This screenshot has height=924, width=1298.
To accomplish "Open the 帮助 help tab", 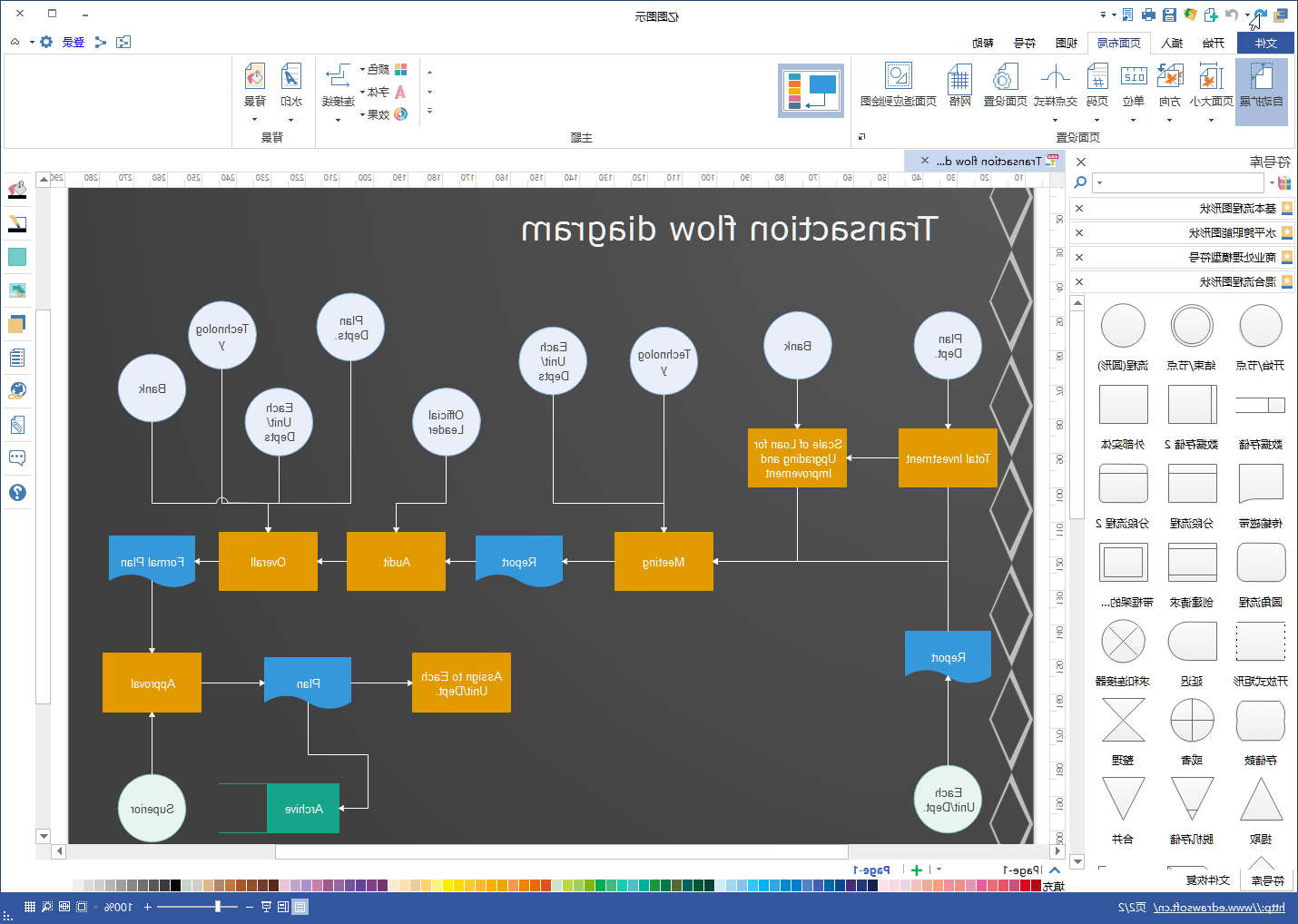I will 983,43.
